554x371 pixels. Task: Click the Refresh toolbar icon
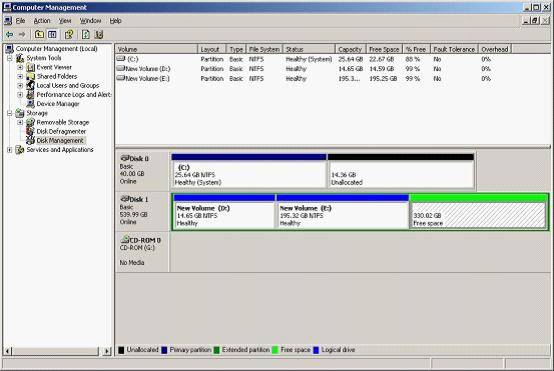[x=86, y=34]
